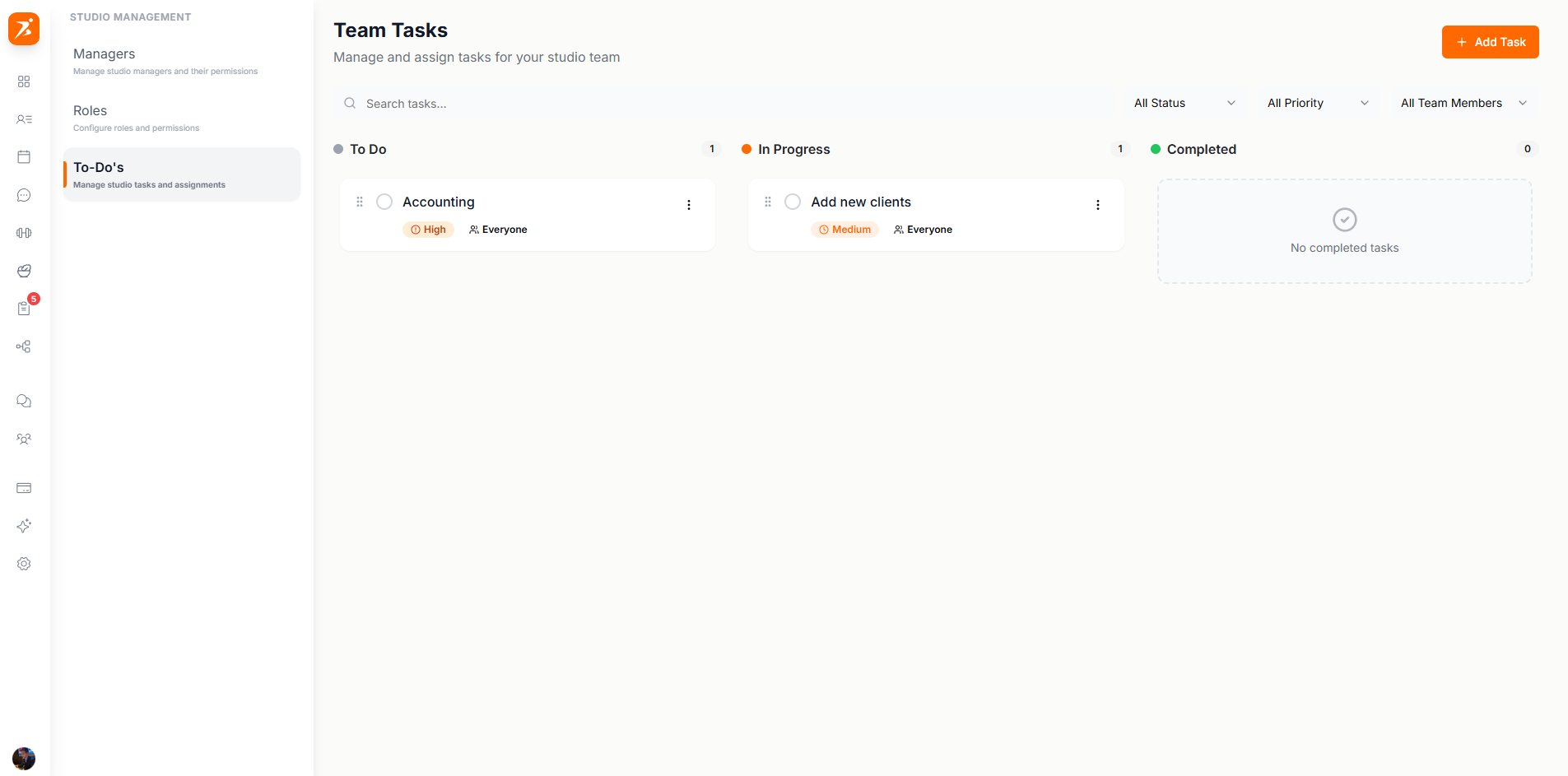Open the dumbbell workouts icon
This screenshot has width=1568, height=776.
(x=24, y=233)
